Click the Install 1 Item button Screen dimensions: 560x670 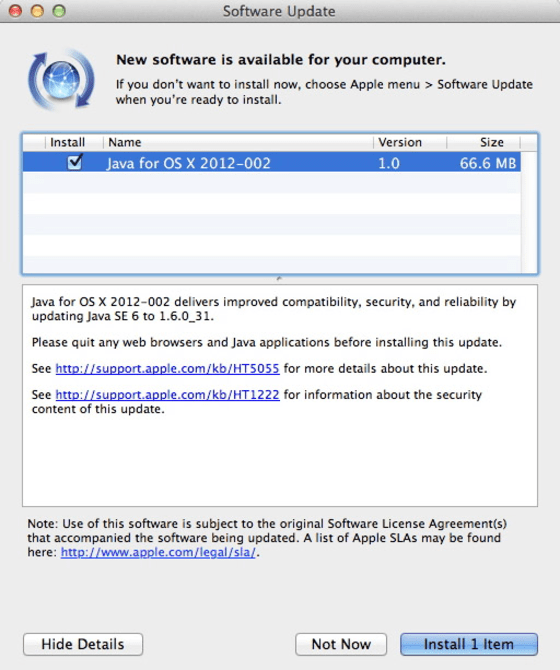coord(469,644)
